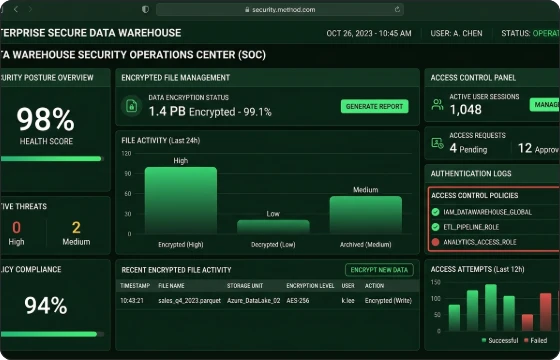Click the File Name column header
The image size is (560, 360).
pyautogui.click(x=171, y=286)
